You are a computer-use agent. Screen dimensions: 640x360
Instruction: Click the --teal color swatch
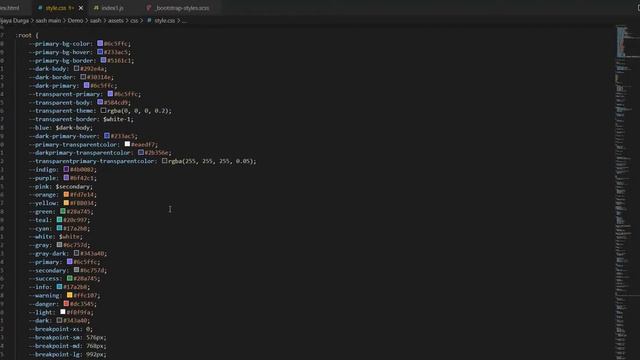tap(59, 220)
